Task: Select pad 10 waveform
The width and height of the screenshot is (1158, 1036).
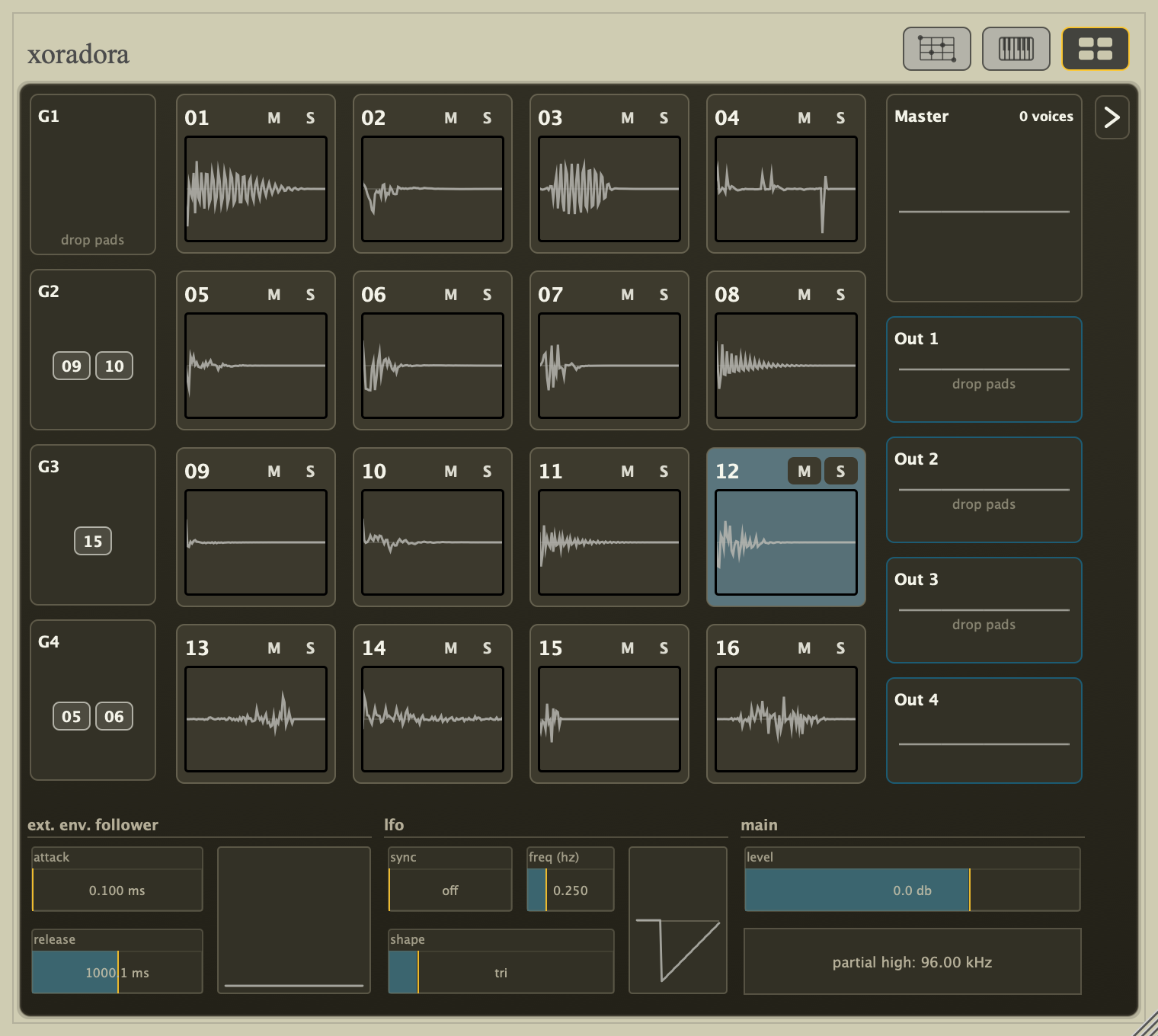Action: (x=433, y=542)
